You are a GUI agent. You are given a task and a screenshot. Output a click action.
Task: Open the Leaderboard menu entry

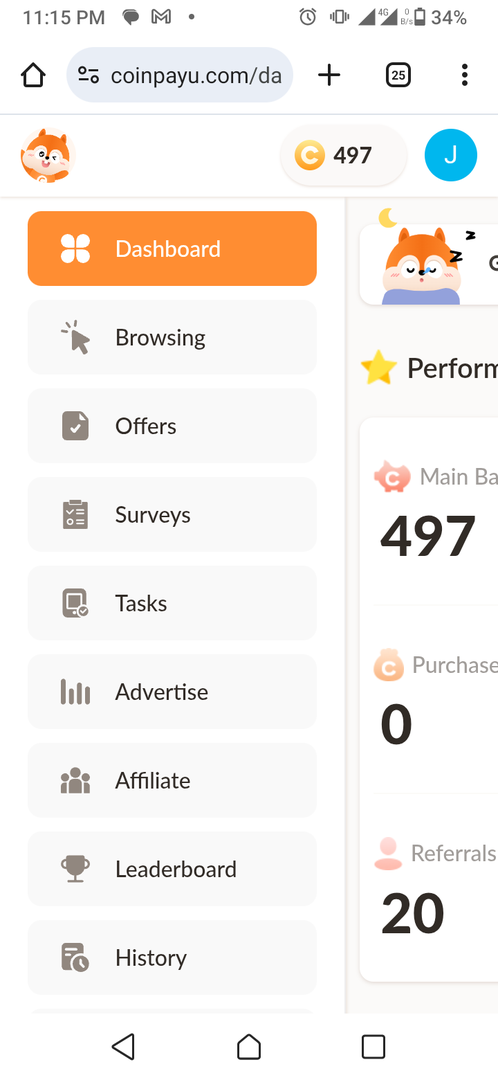coord(172,869)
